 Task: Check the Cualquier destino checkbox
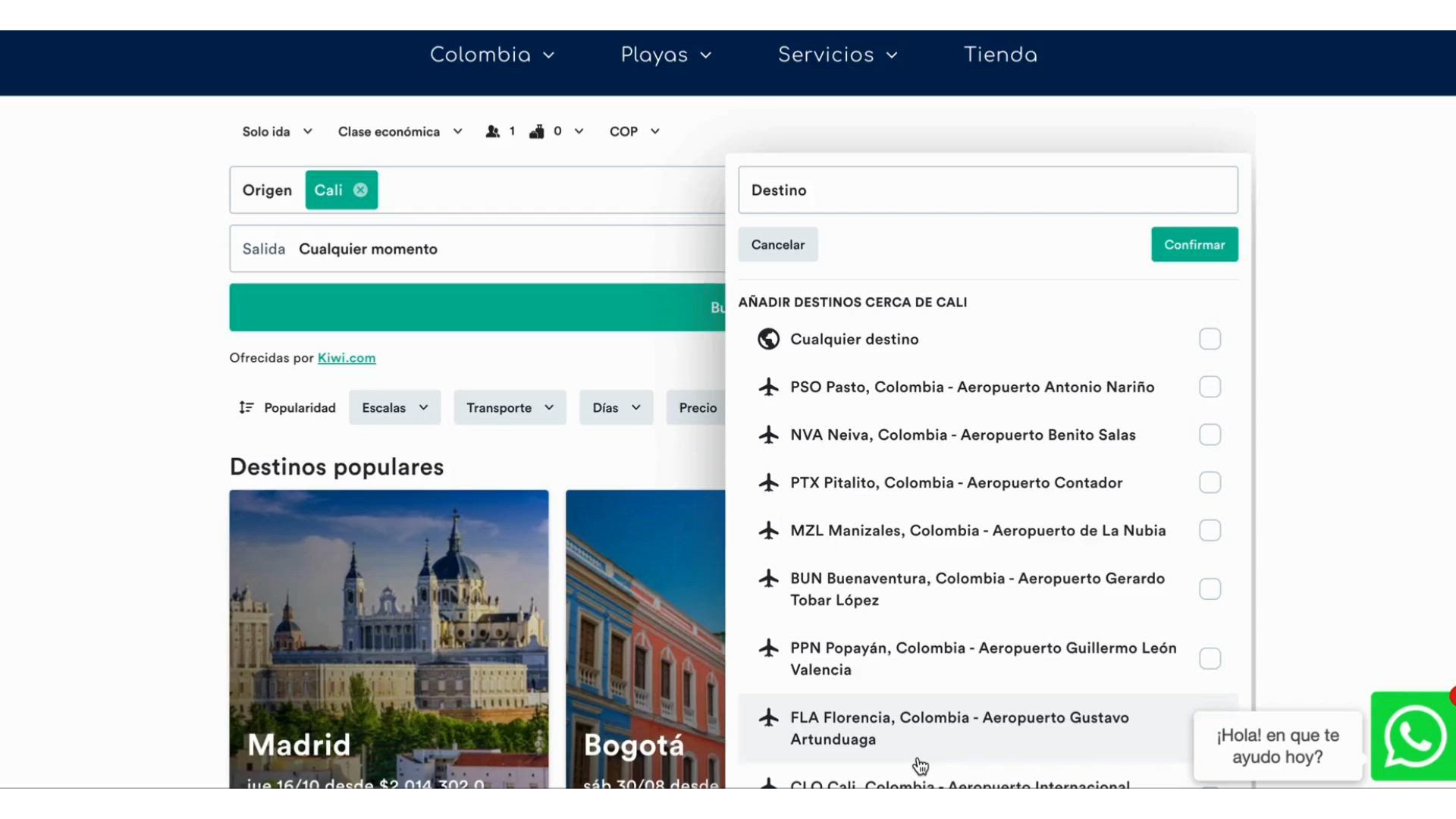[x=1210, y=339]
